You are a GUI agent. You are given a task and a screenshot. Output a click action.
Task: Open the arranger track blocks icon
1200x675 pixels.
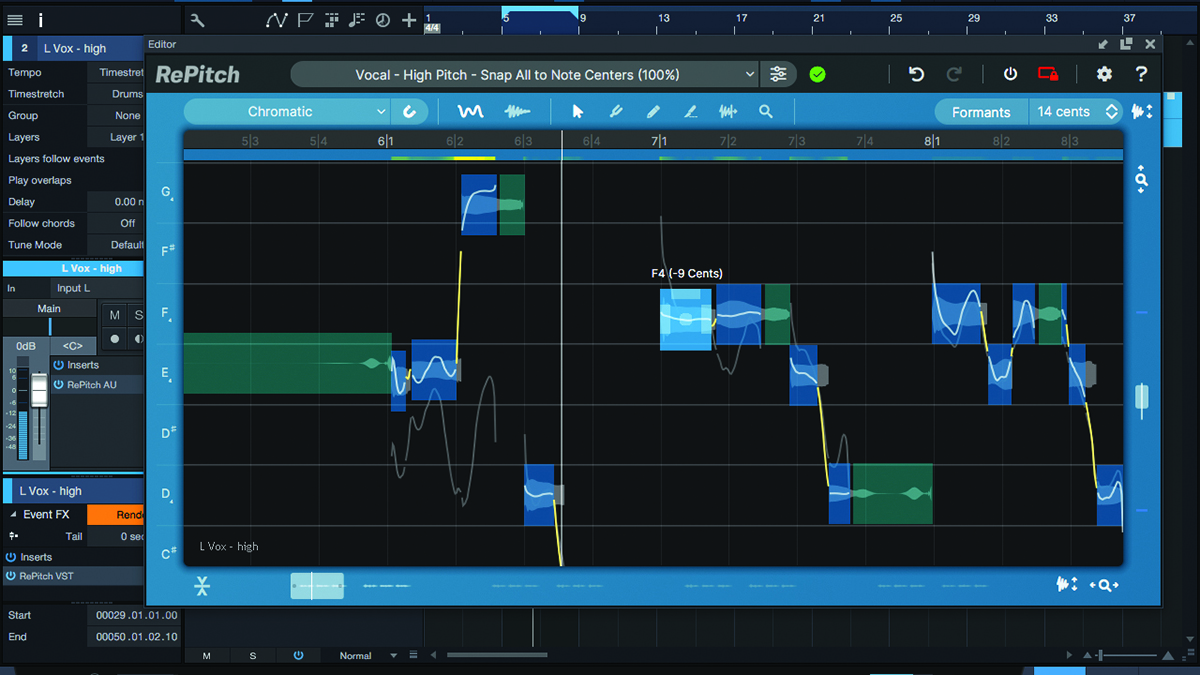pos(332,20)
